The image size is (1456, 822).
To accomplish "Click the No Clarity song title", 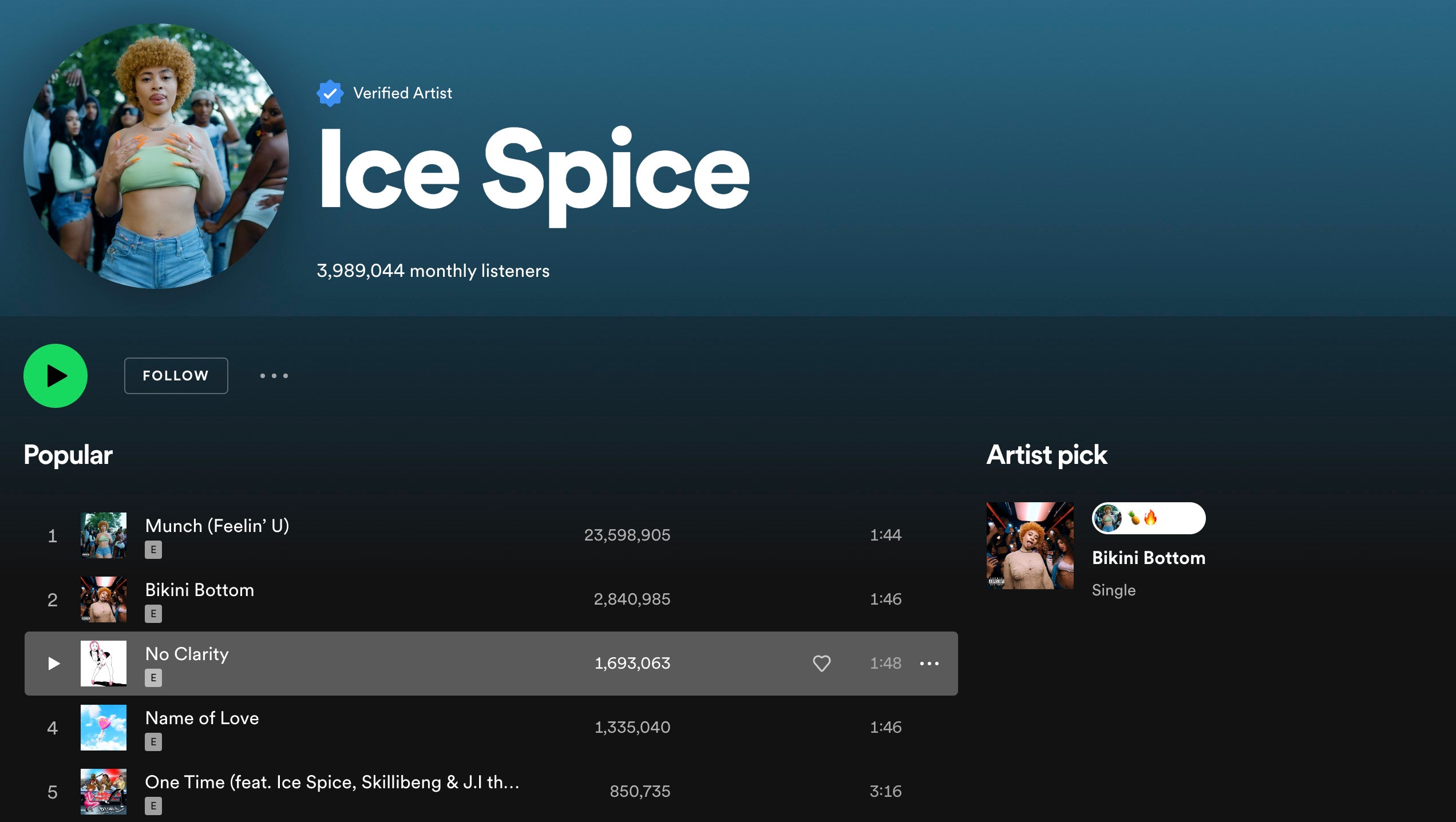I will point(187,654).
